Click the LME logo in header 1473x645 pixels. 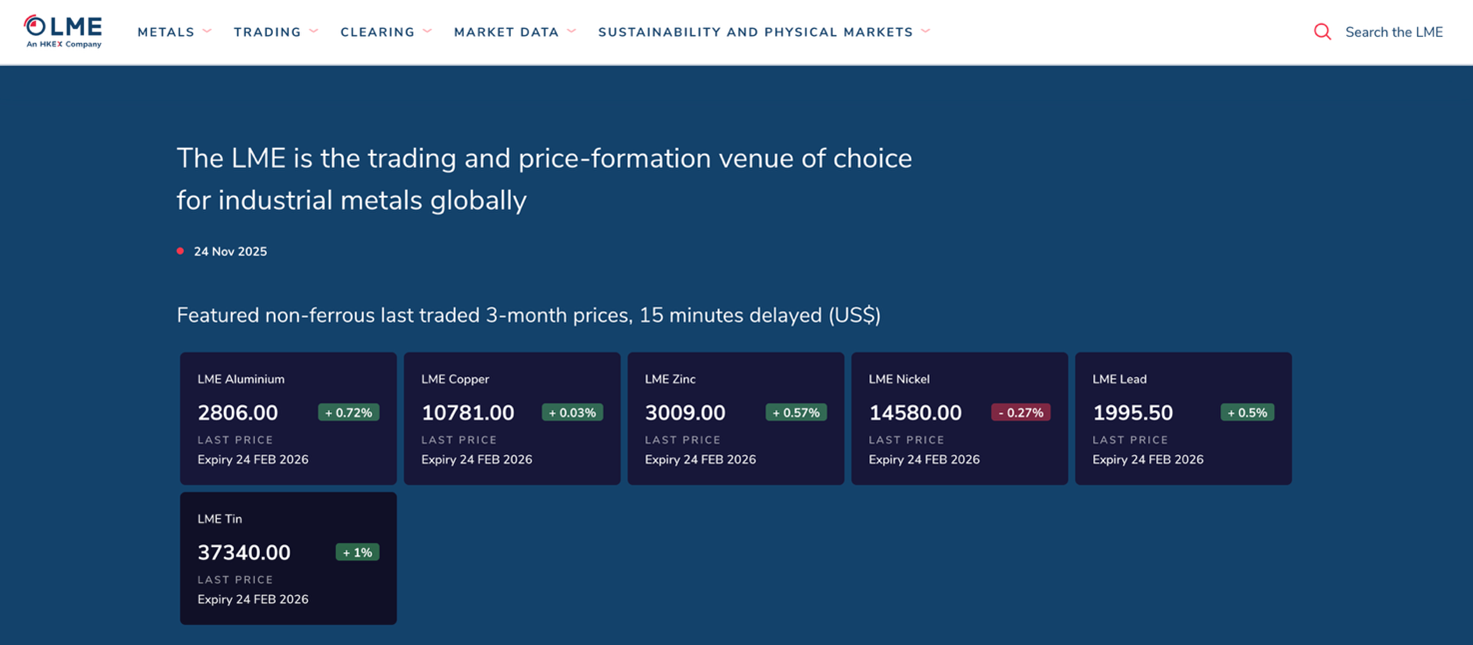pyautogui.click(x=63, y=31)
